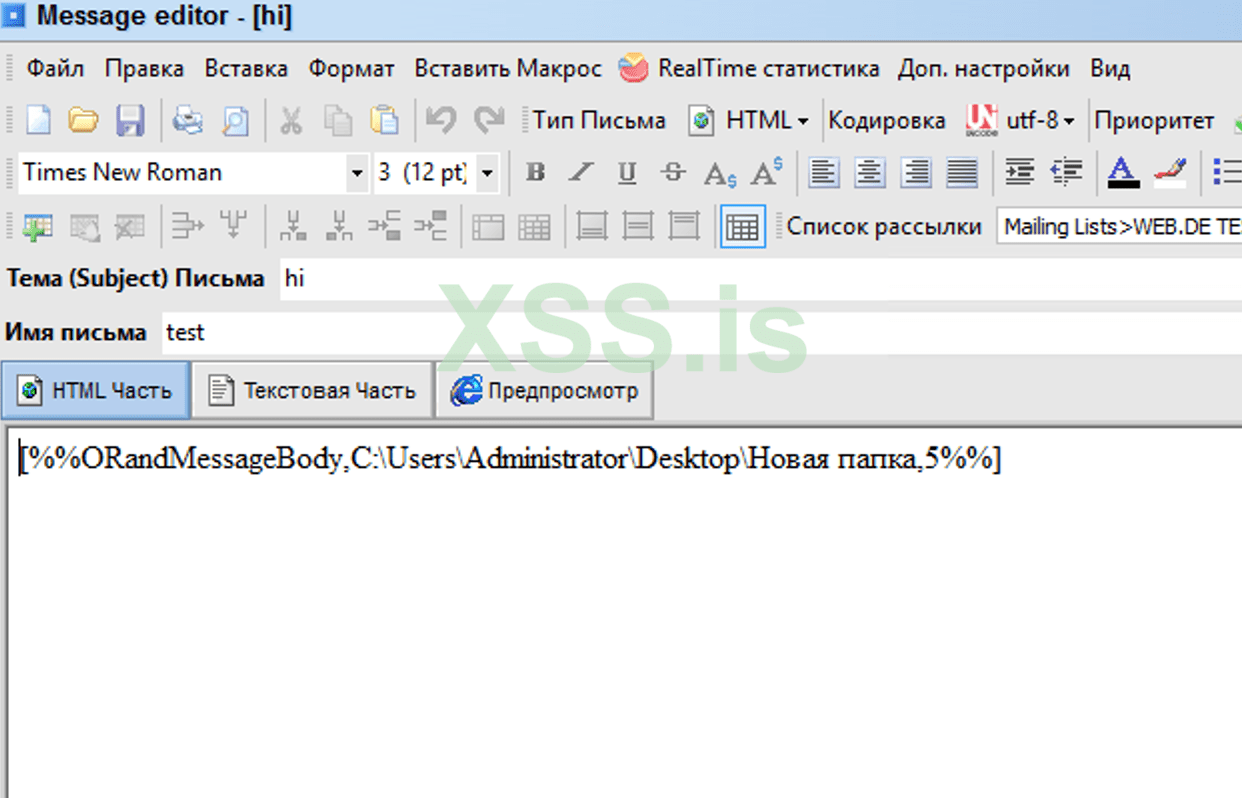Image resolution: width=1242 pixels, height=798 pixels.
Task: Open print preview with the magnifier icon
Action: tap(235, 121)
